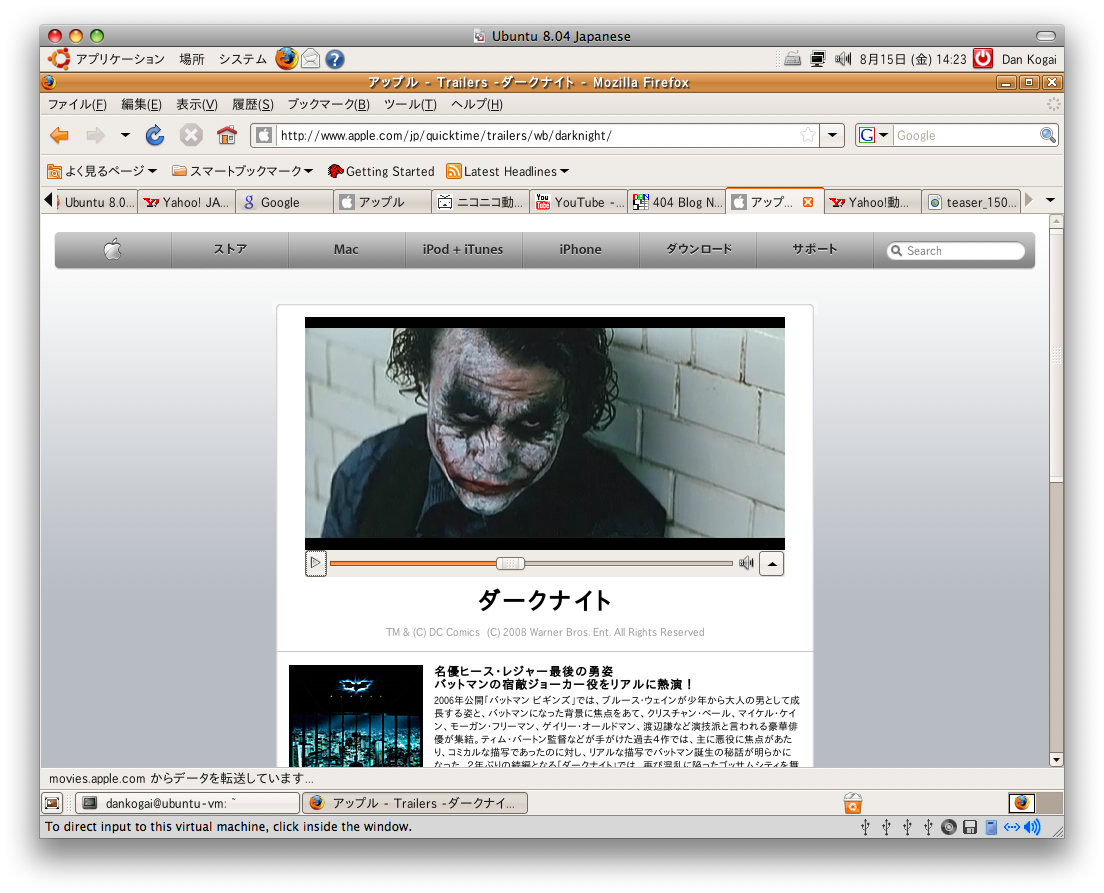
Task: Open the ヘルプ(H) menu
Action: coord(477,104)
